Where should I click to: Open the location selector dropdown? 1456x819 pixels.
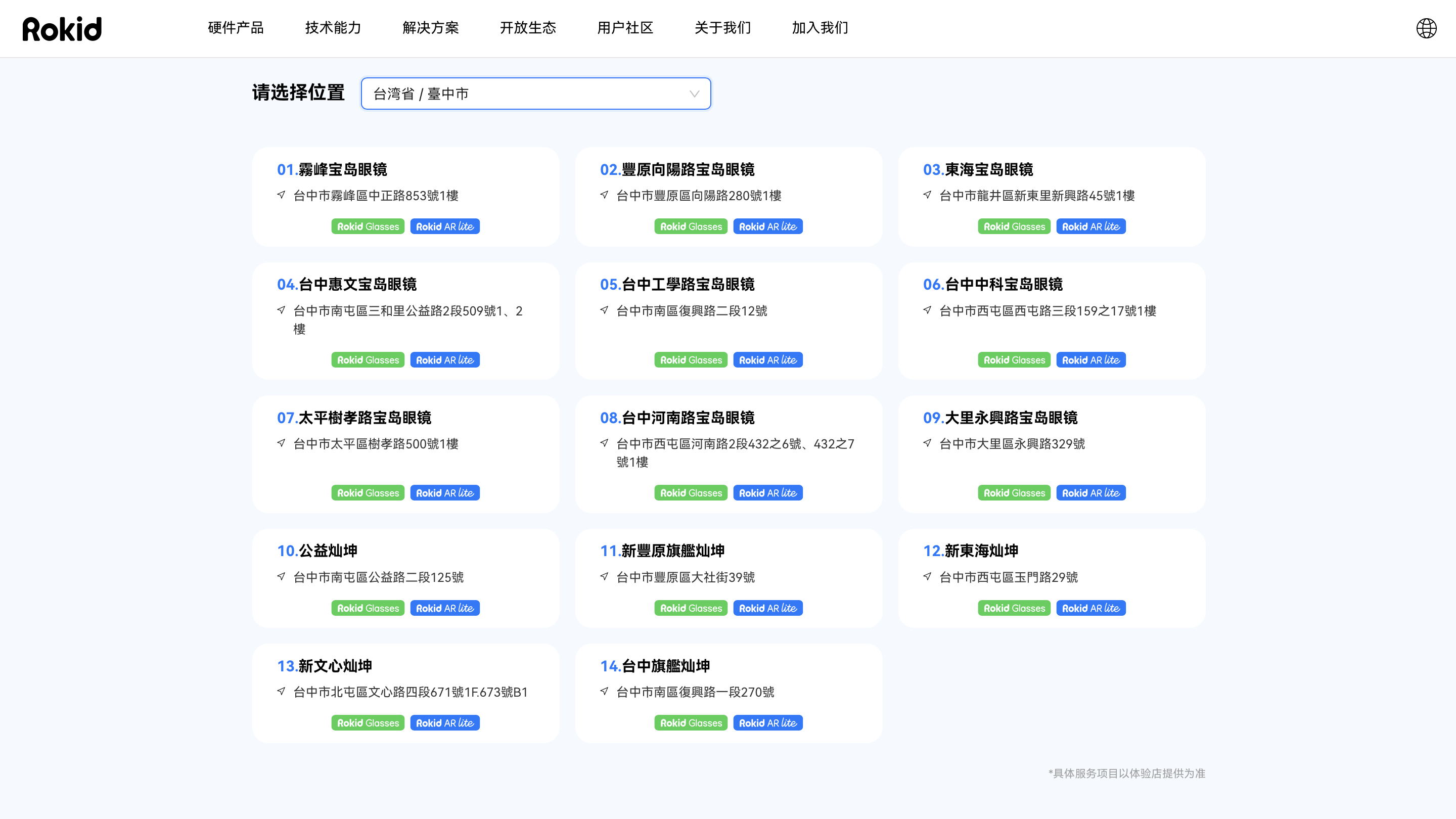coord(536,94)
